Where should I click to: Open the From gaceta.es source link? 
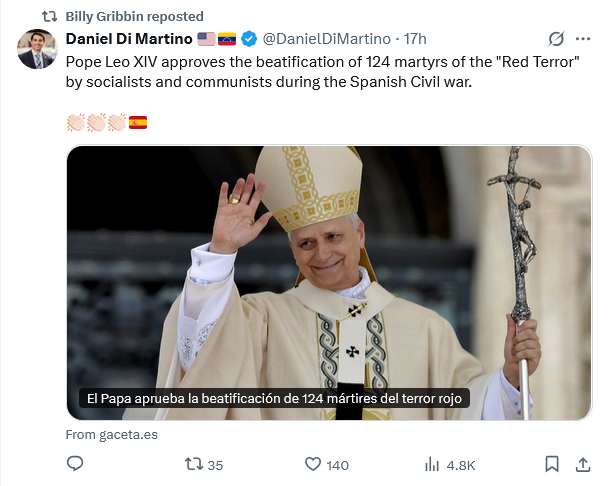(111, 435)
